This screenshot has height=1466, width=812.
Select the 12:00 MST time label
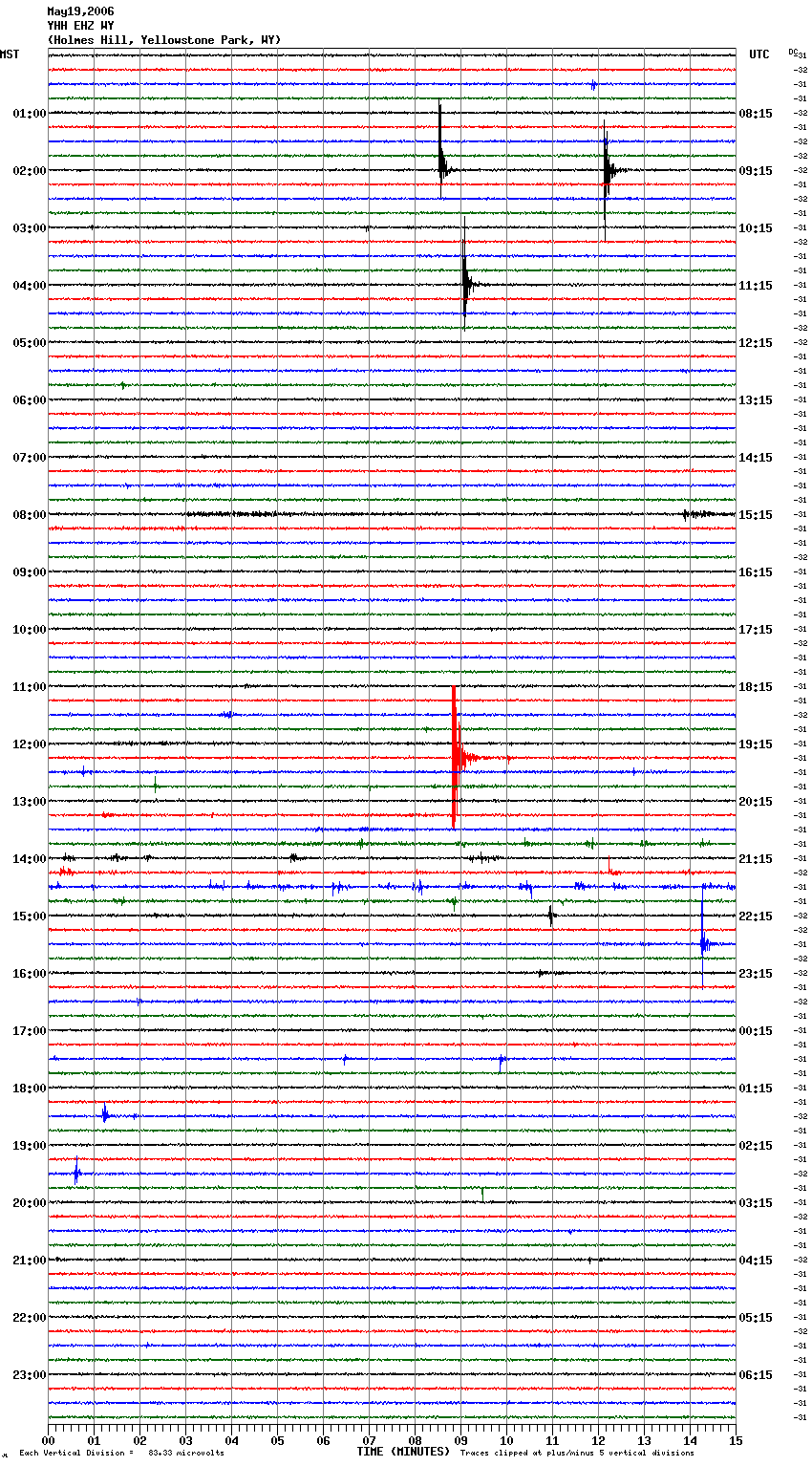tap(30, 744)
